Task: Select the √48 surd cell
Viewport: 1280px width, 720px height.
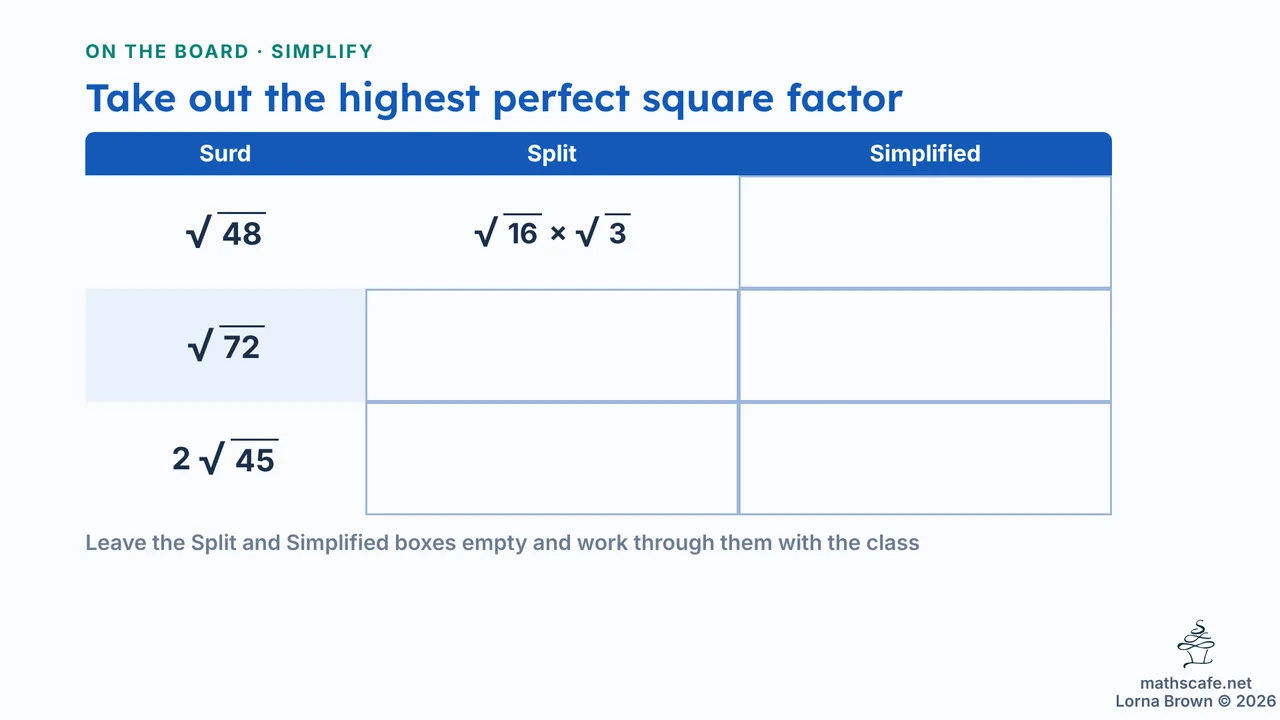Action: pyautogui.click(x=225, y=232)
